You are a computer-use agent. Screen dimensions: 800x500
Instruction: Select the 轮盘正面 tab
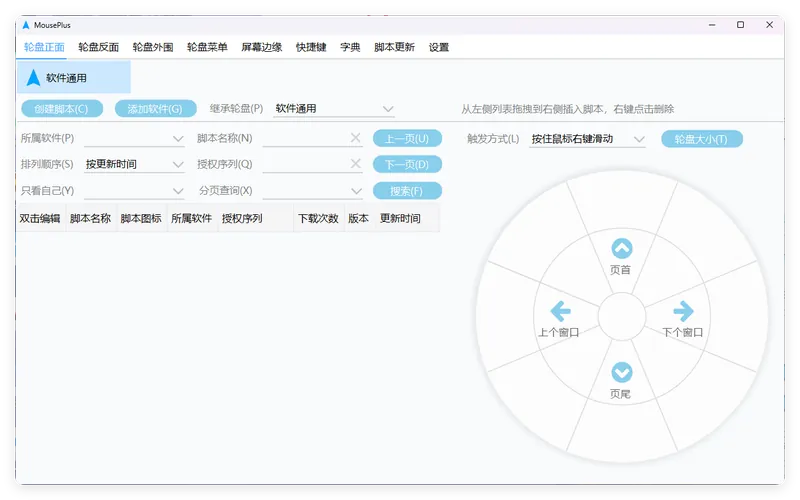44,47
